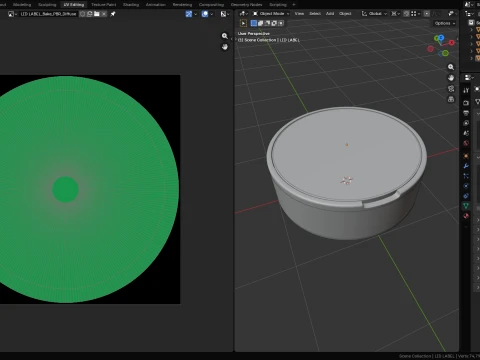Open UV editor display channels dropdown
This screenshot has width=480, height=360.
(225, 14)
